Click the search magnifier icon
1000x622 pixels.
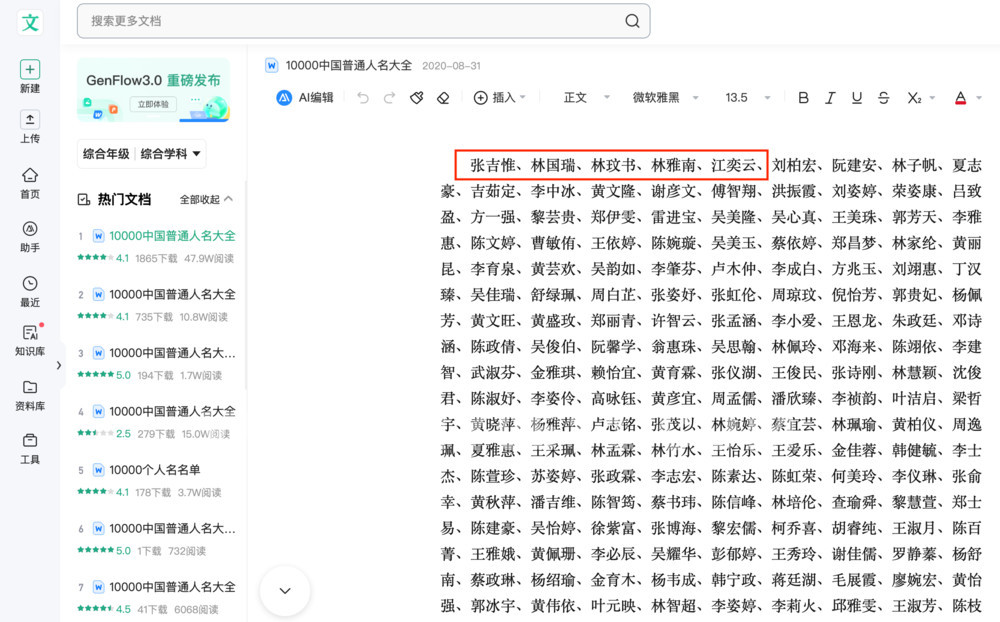pos(632,21)
